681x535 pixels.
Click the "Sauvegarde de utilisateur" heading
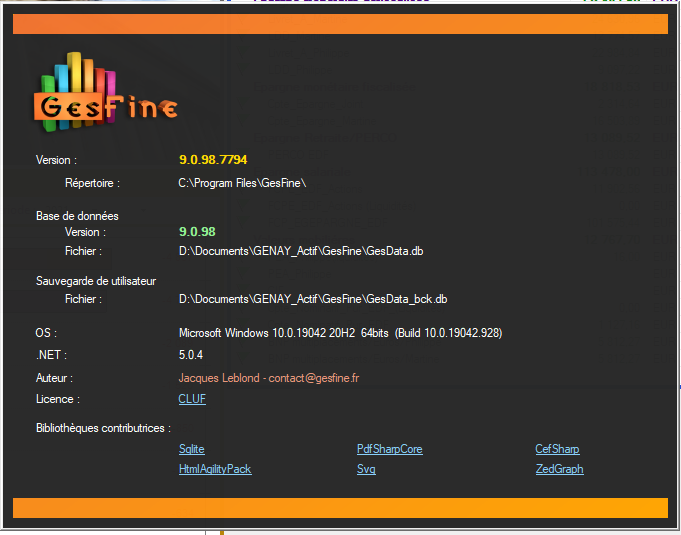96,281
